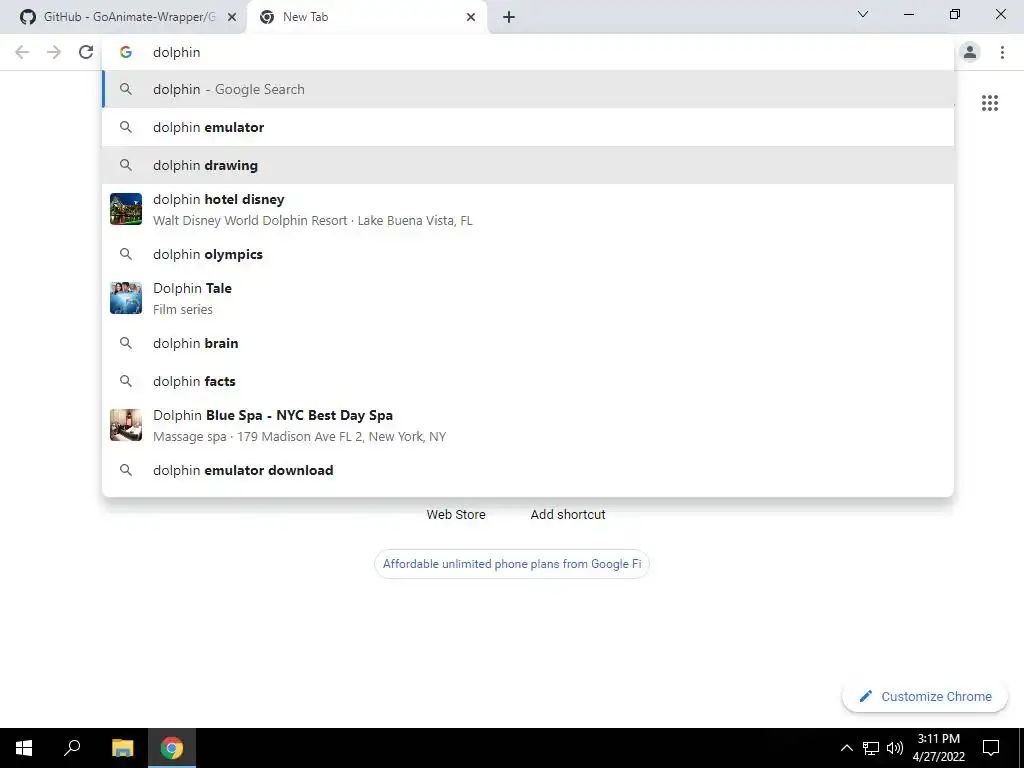Click the Dolphin Blue Spa thumbnail
1024x768 pixels.
pos(126,425)
